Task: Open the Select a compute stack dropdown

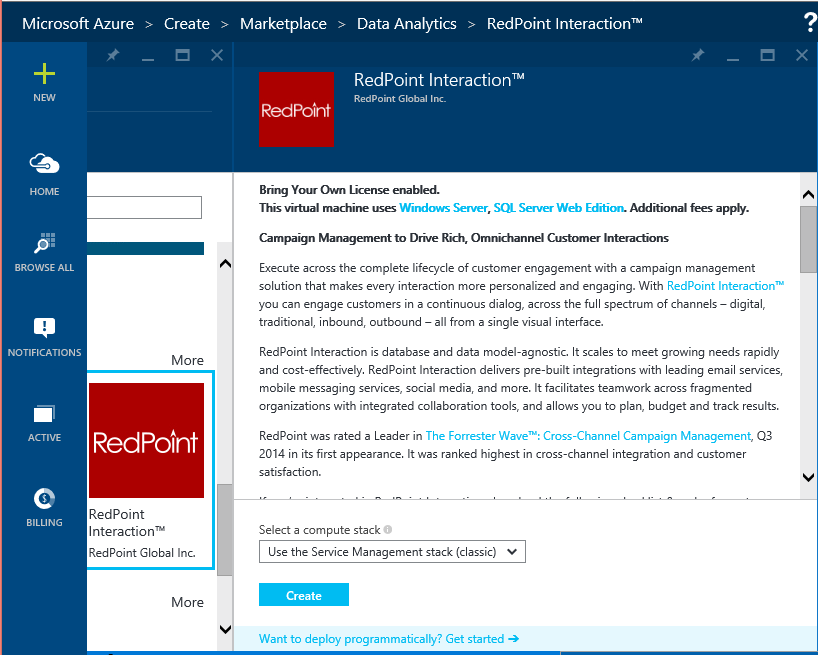Action: 392,551
